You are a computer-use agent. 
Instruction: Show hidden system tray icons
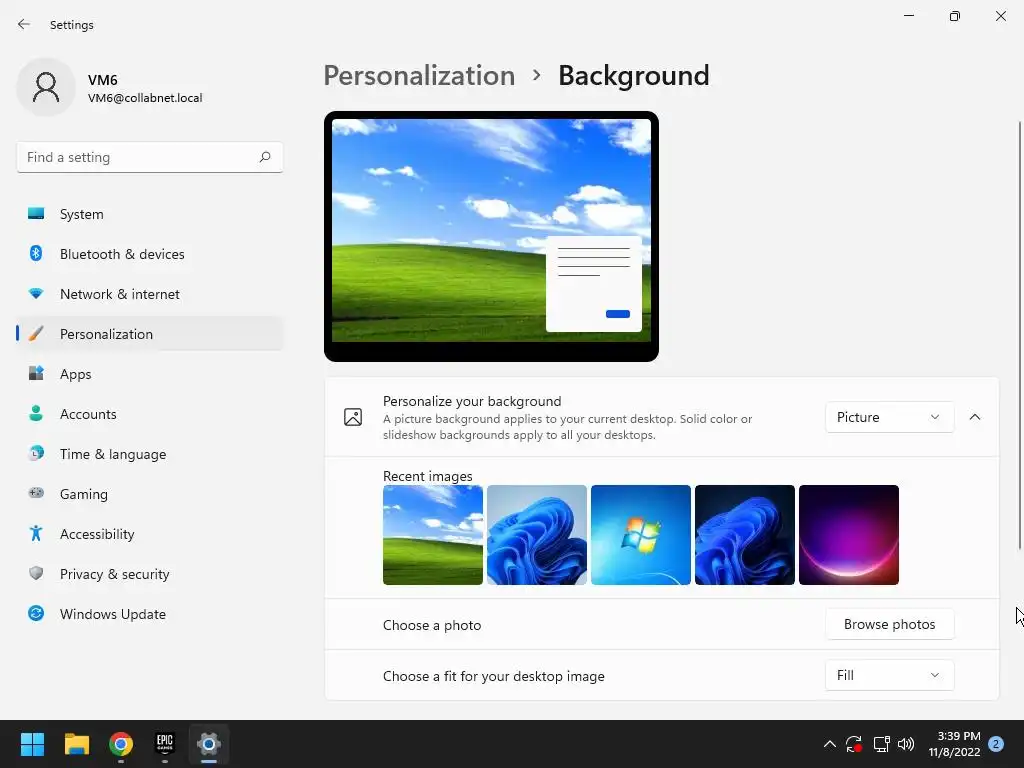[829, 744]
